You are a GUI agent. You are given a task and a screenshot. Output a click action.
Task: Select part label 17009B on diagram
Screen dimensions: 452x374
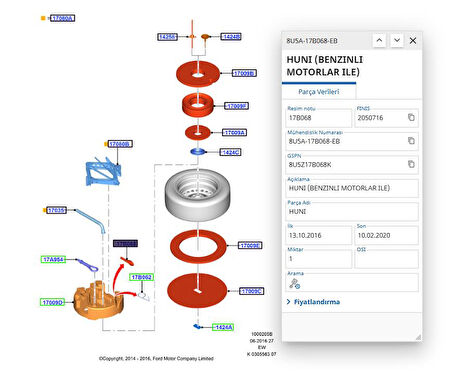tap(244, 73)
